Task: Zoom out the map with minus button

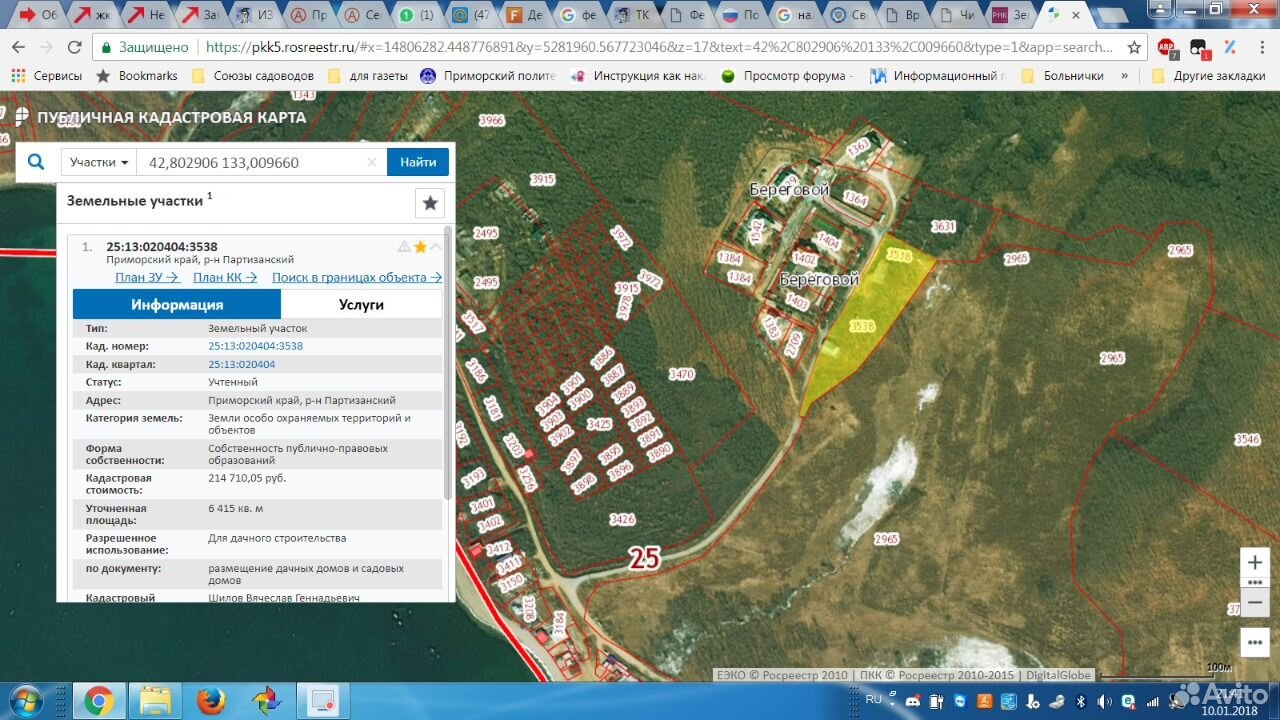Action: coord(1255,602)
